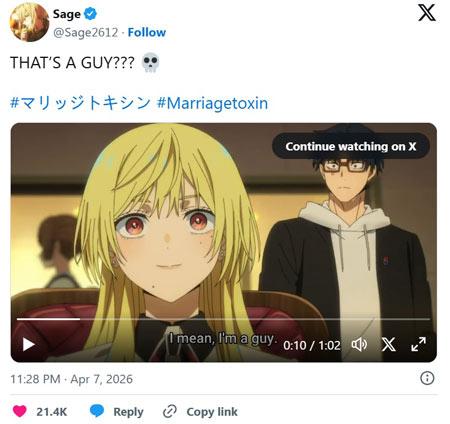The height and width of the screenshot is (424, 450).
Task: Seek on the video progress bar
Action: [223, 319]
